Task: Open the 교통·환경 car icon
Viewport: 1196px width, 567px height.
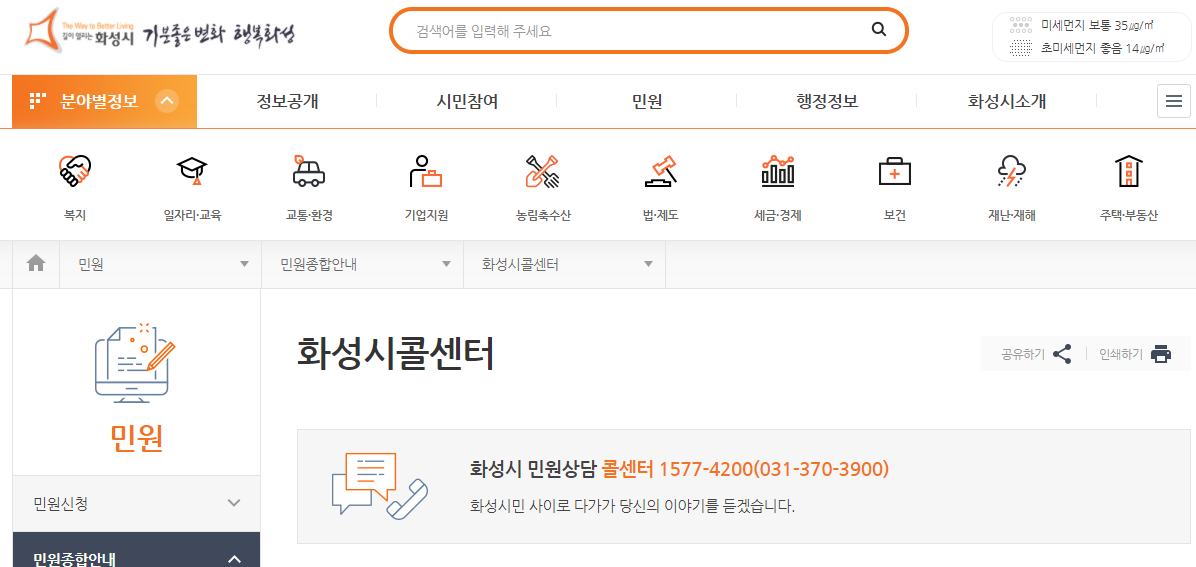Action: (309, 172)
